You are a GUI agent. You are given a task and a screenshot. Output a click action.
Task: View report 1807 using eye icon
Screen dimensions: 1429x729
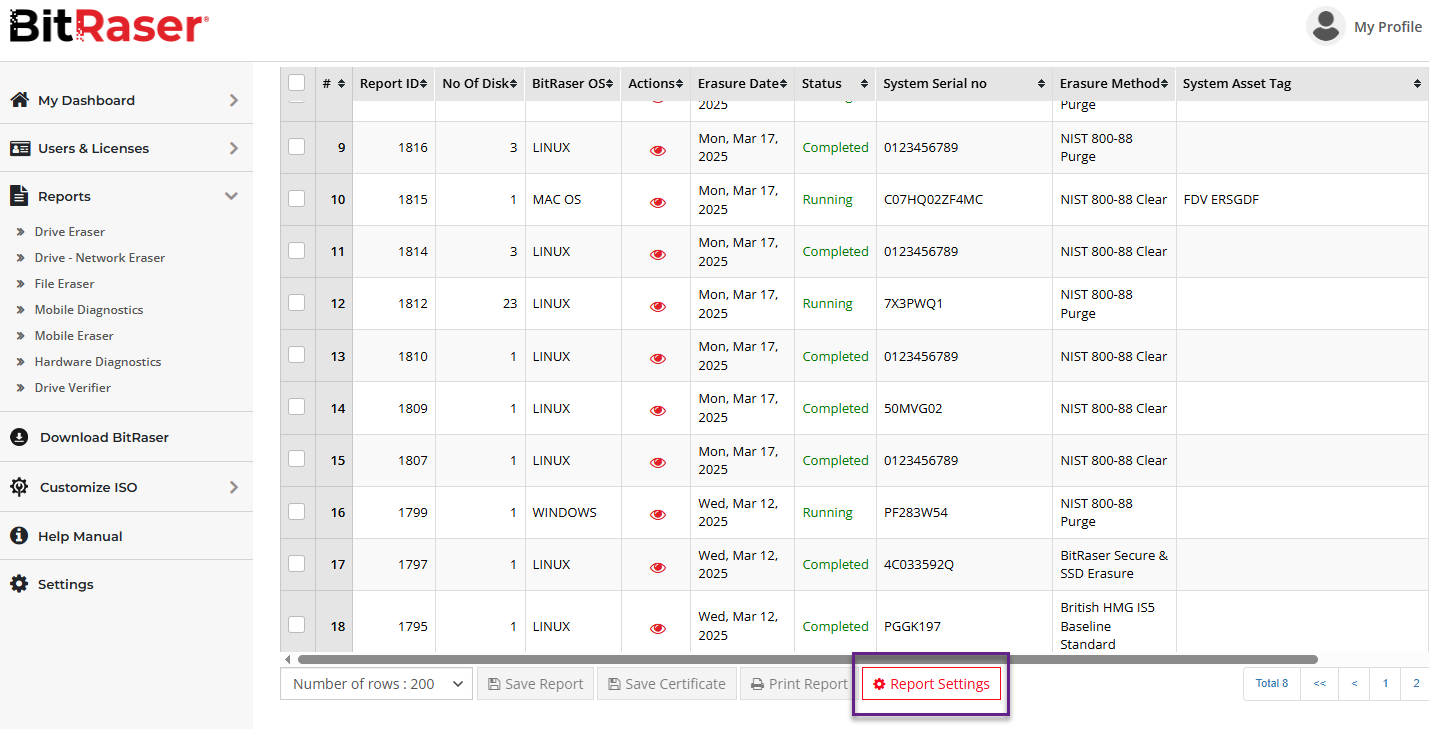click(658, 462)
